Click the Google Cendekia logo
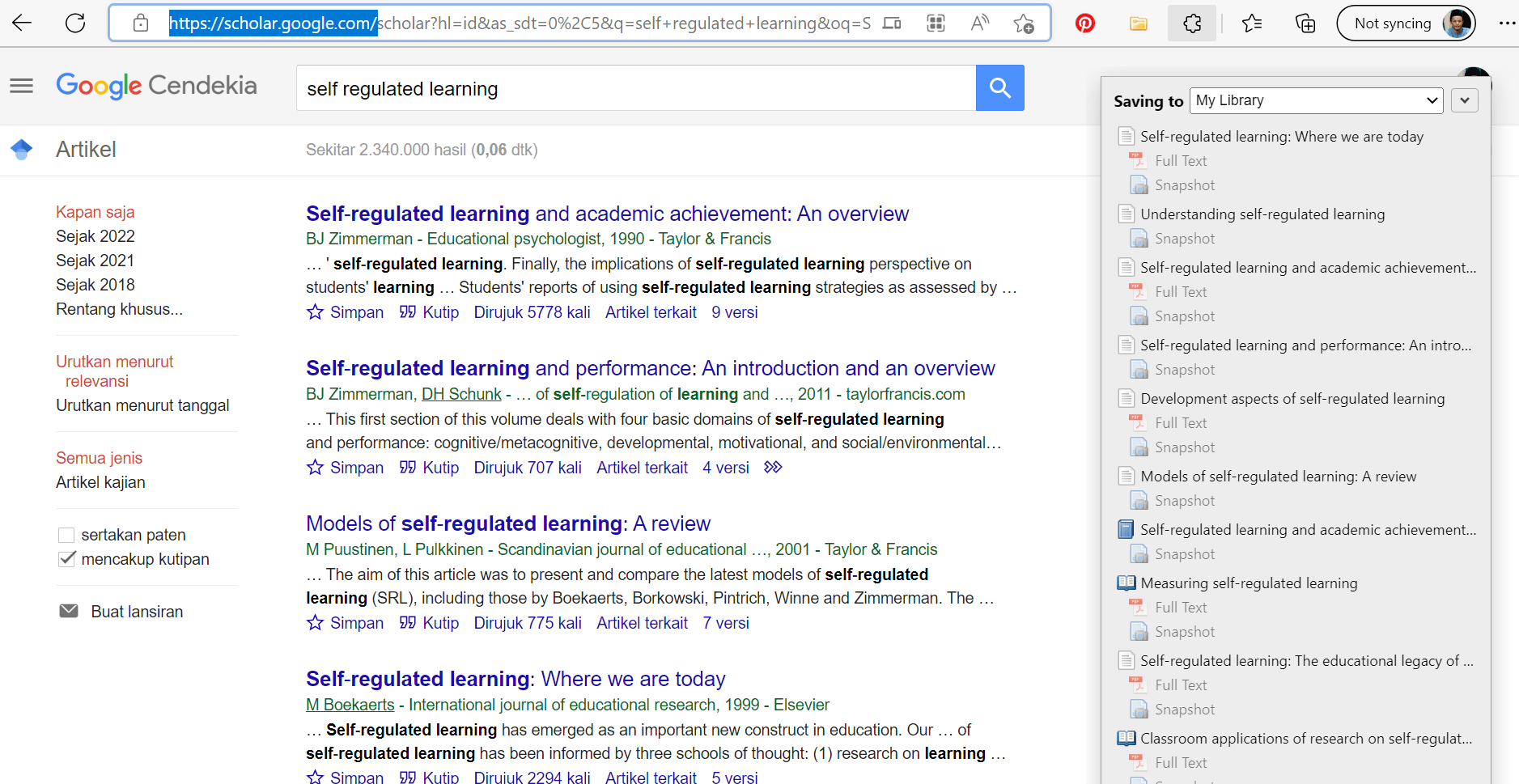Screen dimensions: 1519x784 (156, 86)
